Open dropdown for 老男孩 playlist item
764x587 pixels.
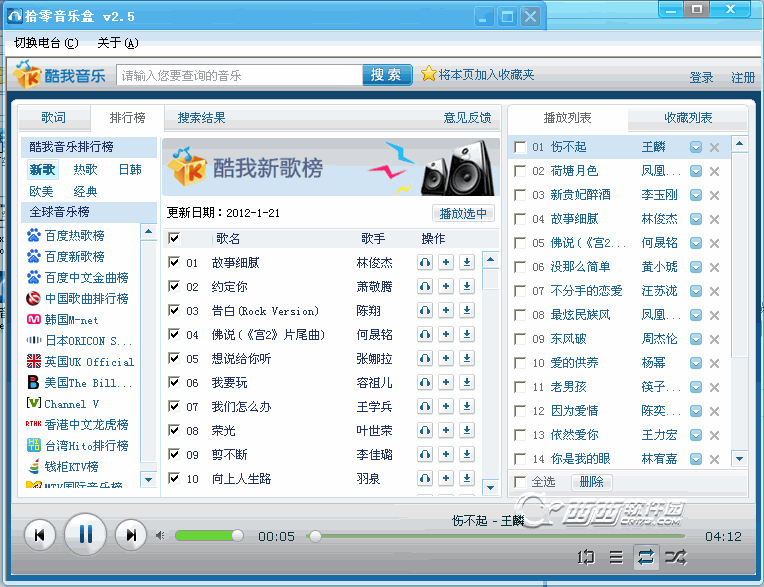(696, 387)
